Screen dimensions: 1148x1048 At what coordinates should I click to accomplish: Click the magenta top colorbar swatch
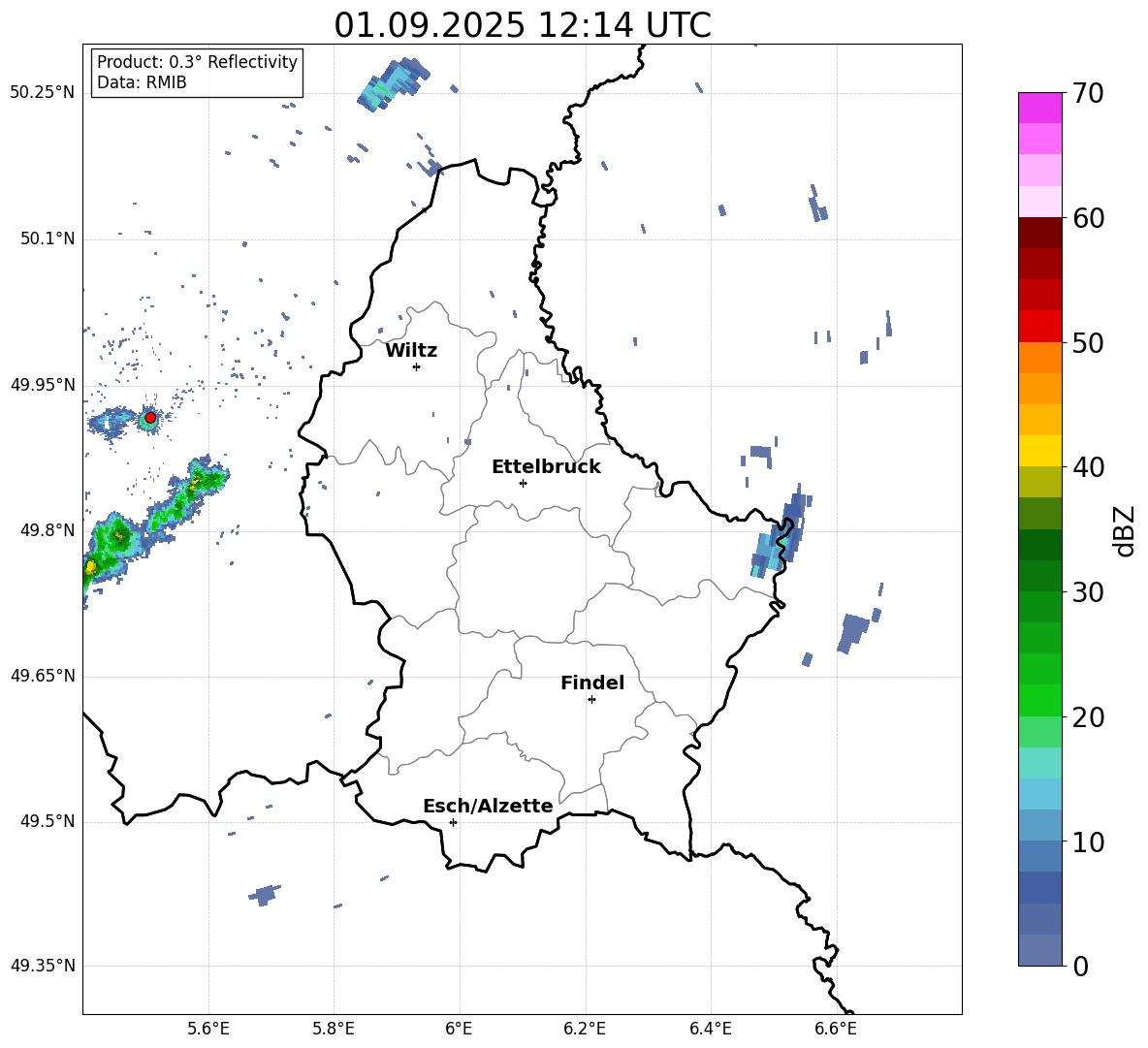click(1040, 109)
